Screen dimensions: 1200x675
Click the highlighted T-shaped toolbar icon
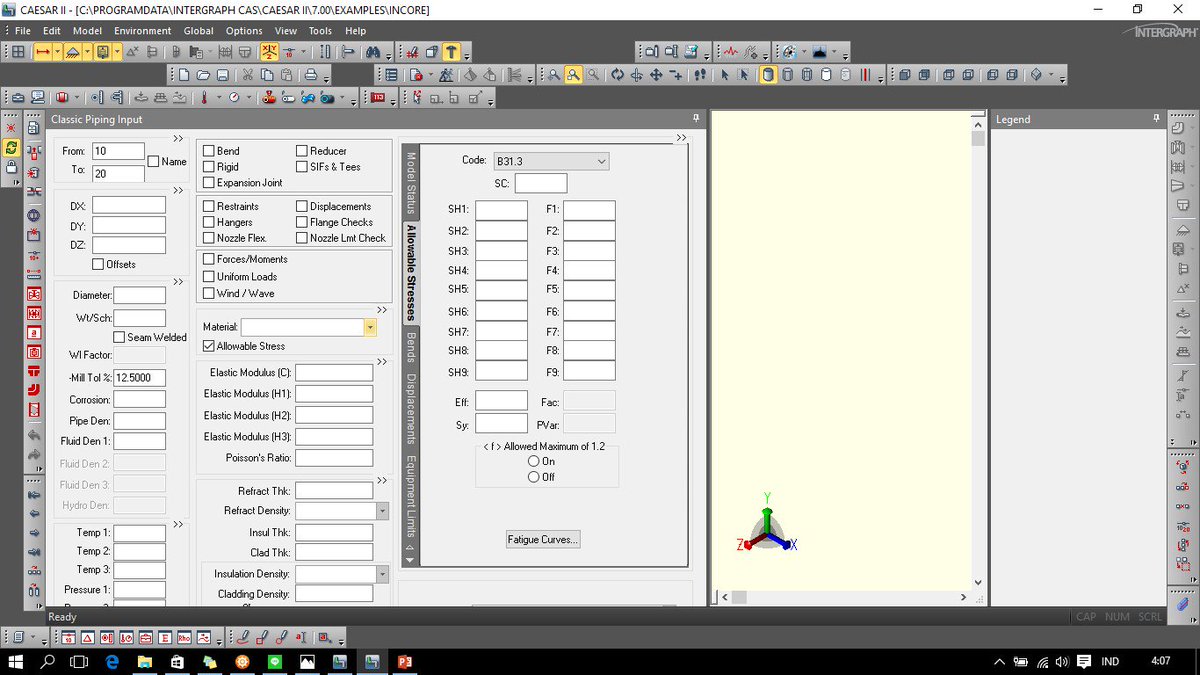[x=451, y=52]
